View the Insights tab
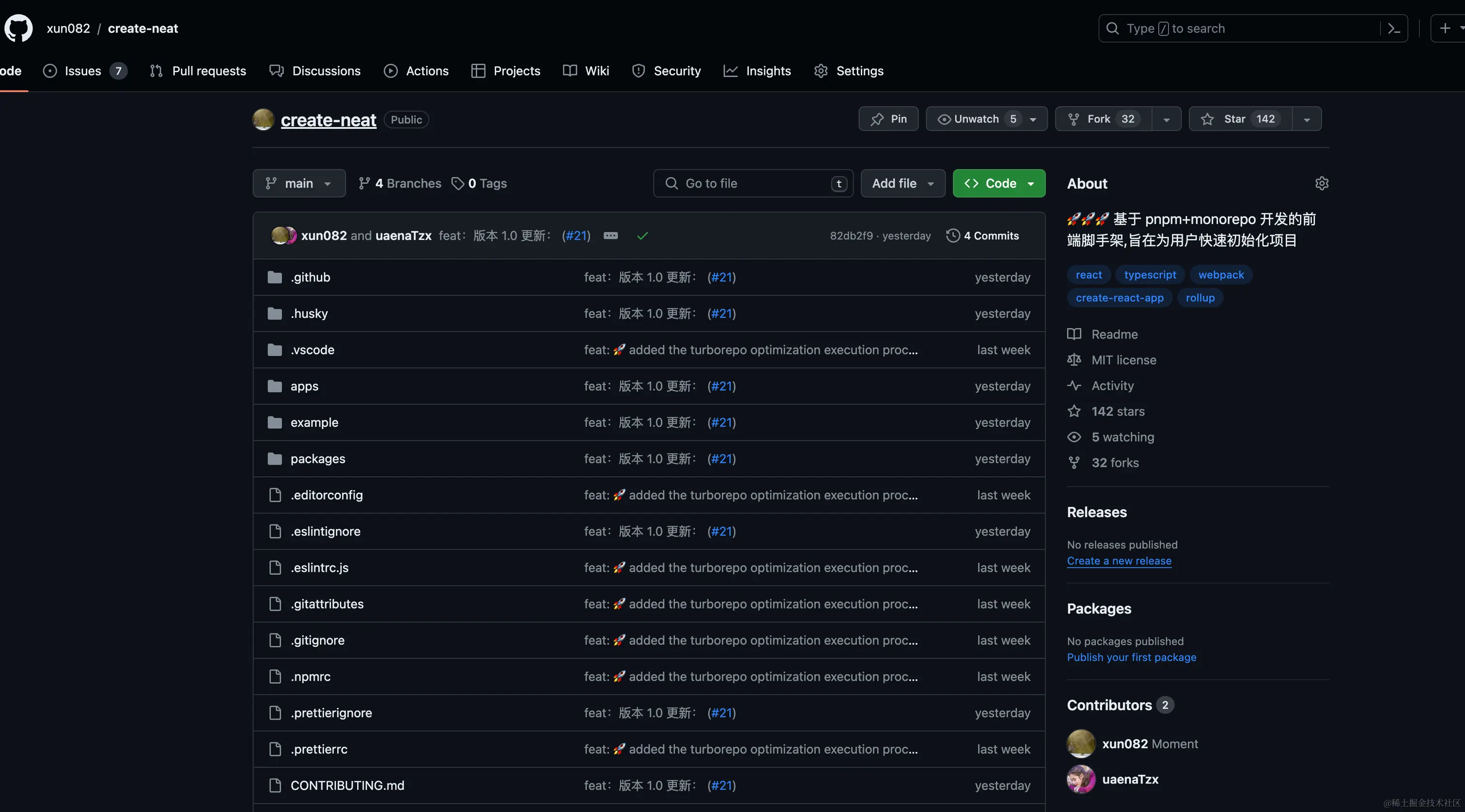Screen dimensions: 1465x812 point(758,71)
